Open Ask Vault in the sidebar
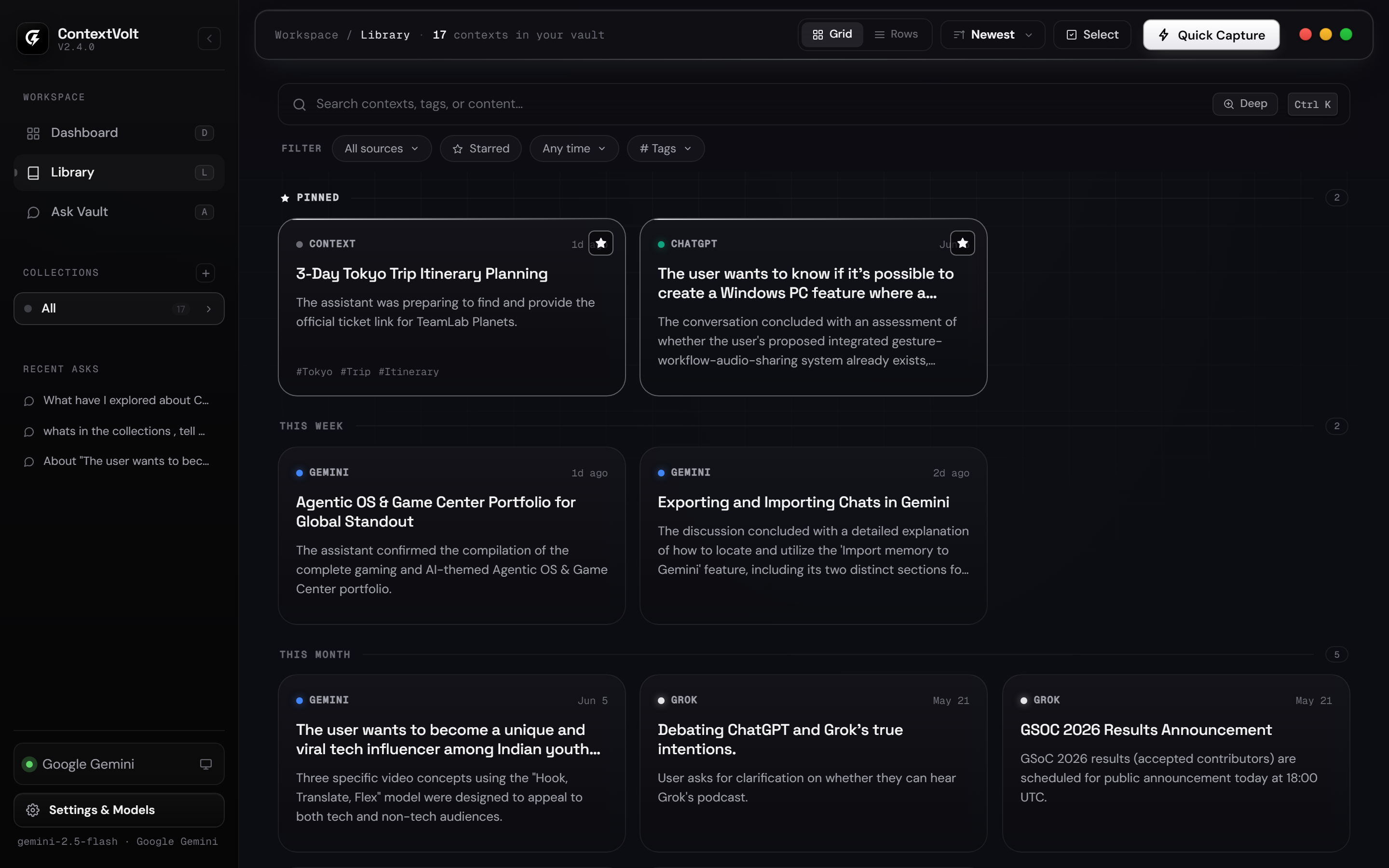Viewport: 1389px width, 868px height. click(119, 212)
